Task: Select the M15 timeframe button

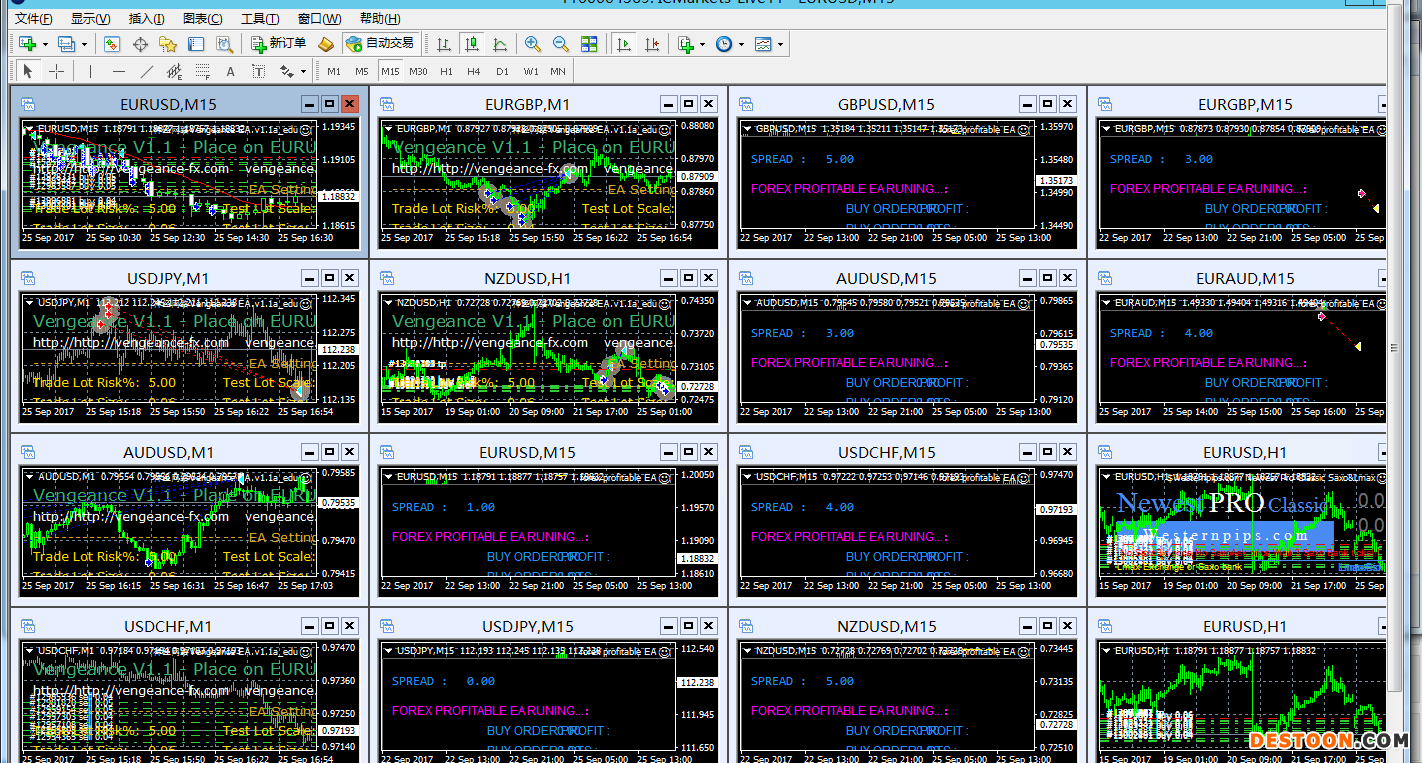Action: click(390, 71)
